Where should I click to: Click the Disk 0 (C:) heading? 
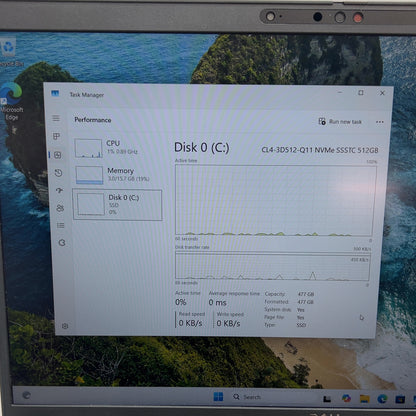[202, 147]
